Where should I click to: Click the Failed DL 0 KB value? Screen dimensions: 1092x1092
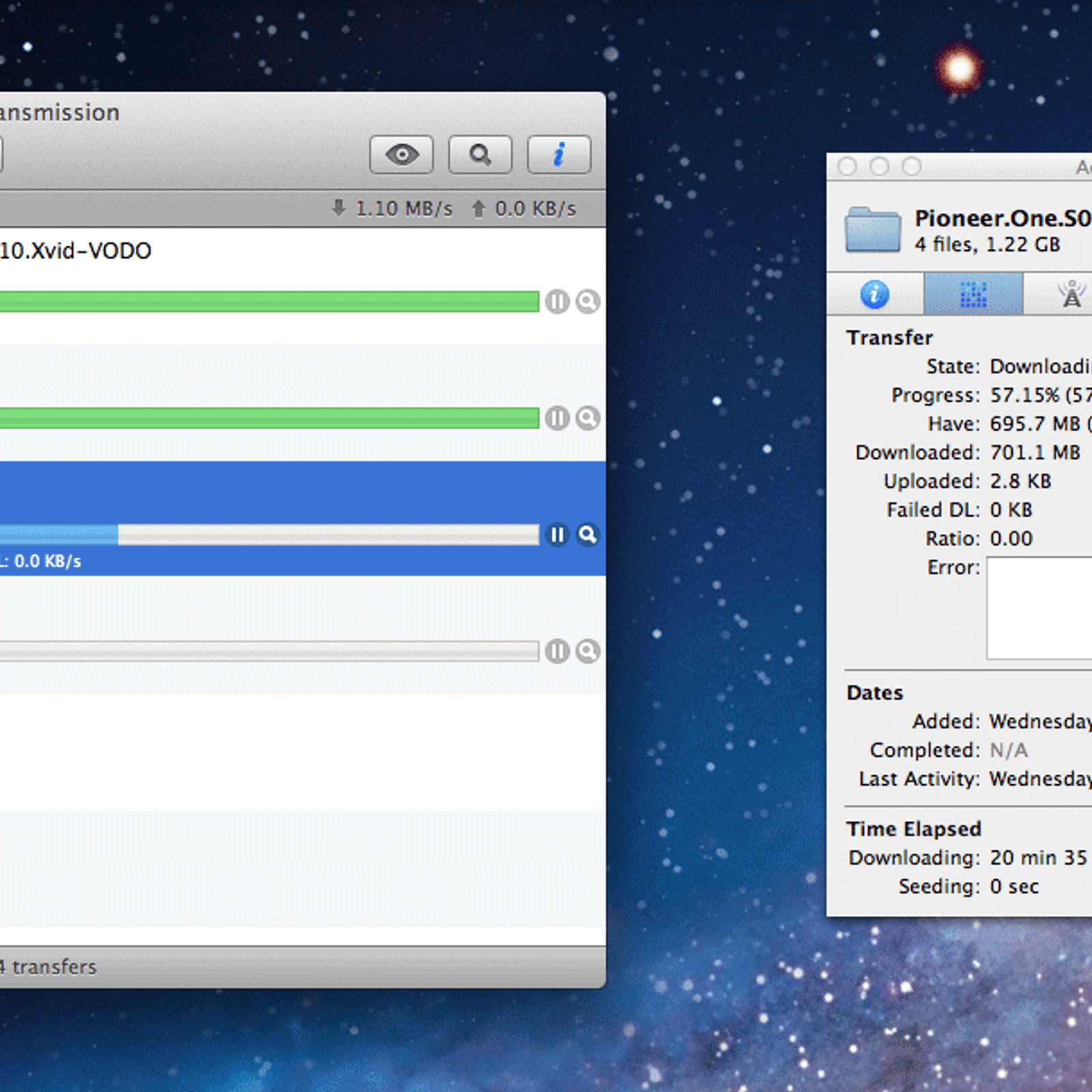(1011, 510)
